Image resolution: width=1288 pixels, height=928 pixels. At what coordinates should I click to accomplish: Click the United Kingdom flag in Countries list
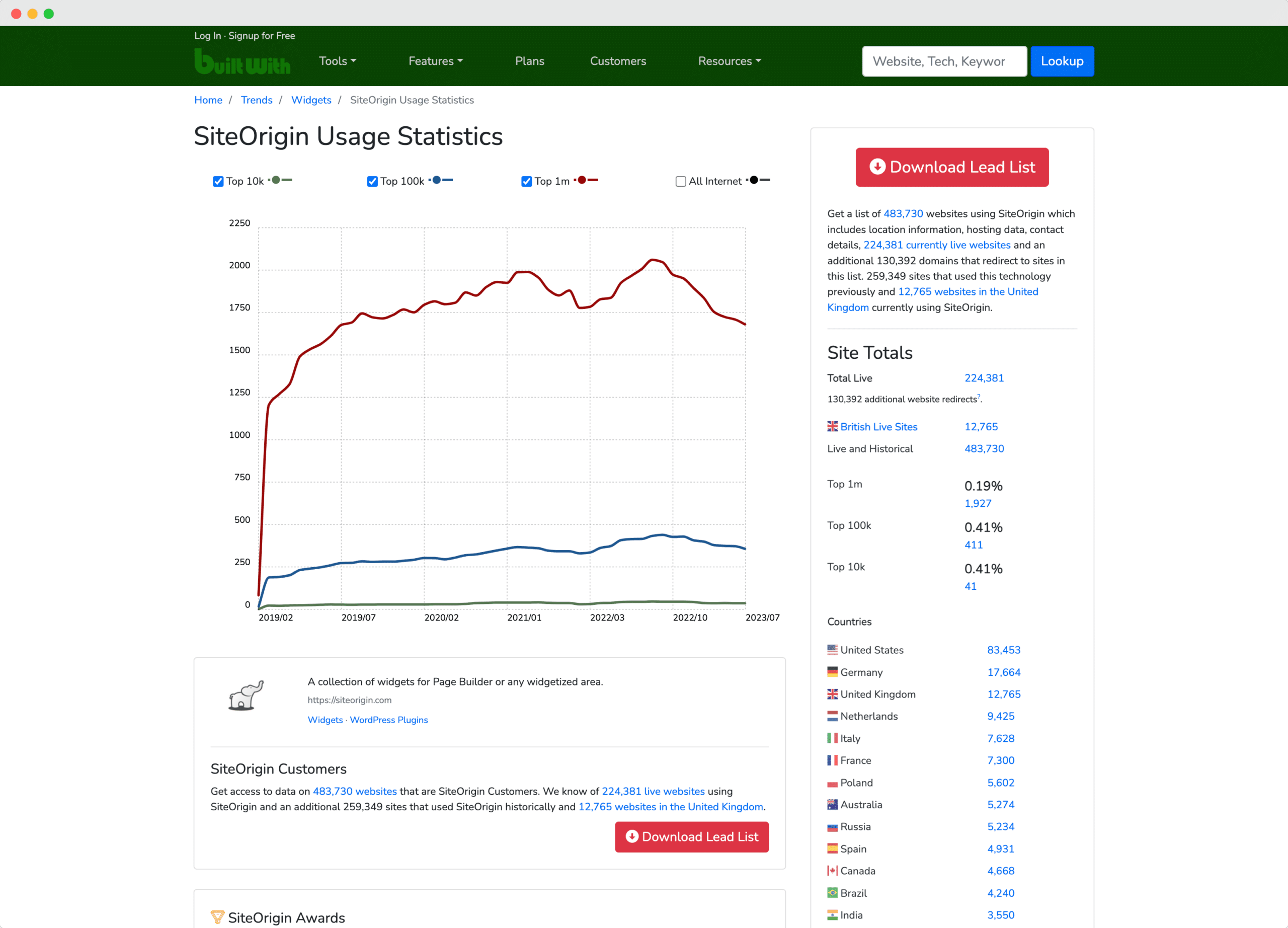pos(832,693)
